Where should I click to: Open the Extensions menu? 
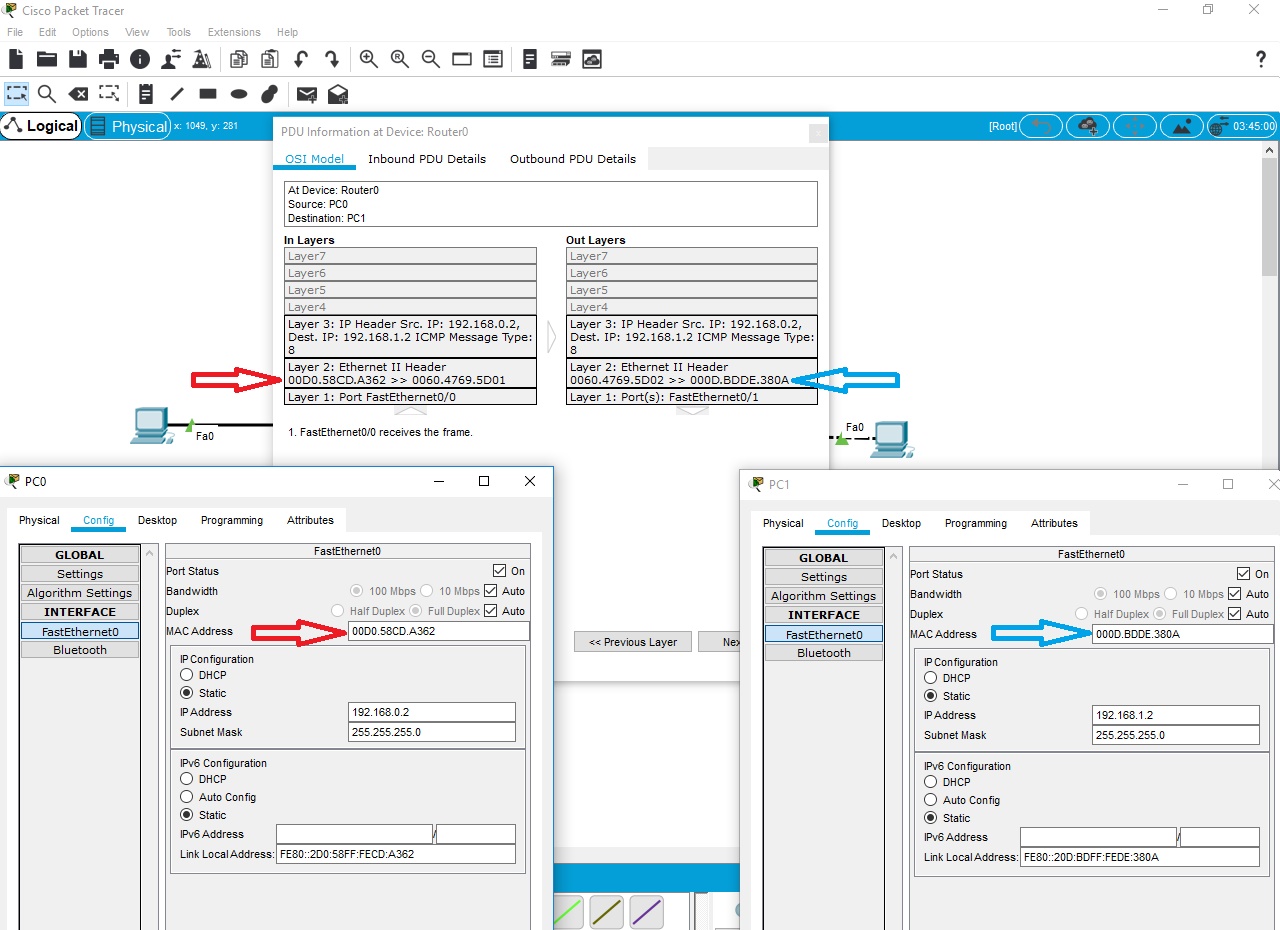click(x=233, y=32)
